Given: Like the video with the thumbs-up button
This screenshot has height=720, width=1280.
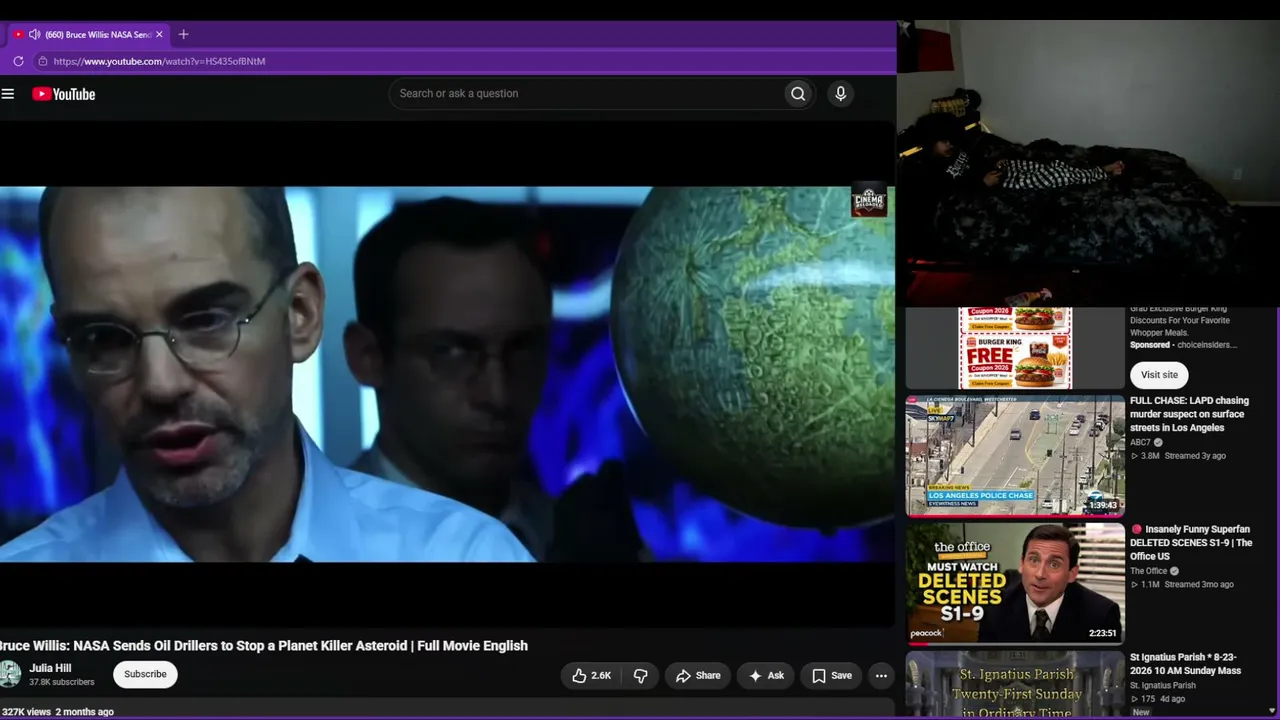Looking at the screenshot, I should pyautogui.click(x=591, y=676).
